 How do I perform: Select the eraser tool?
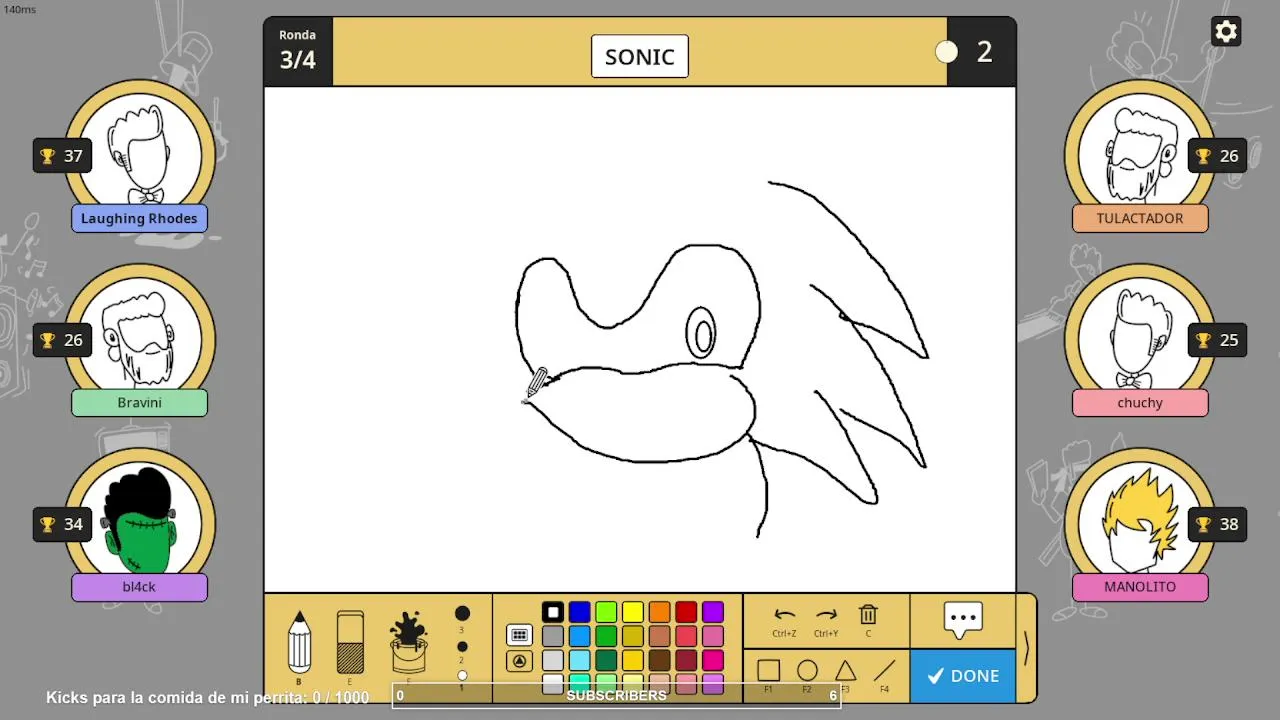pos(350,641)
